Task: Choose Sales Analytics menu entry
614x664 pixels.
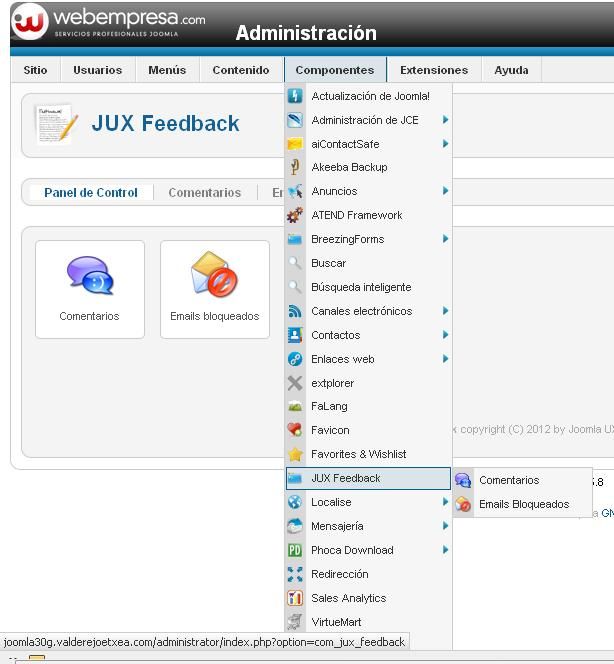Action: (368, 598)
